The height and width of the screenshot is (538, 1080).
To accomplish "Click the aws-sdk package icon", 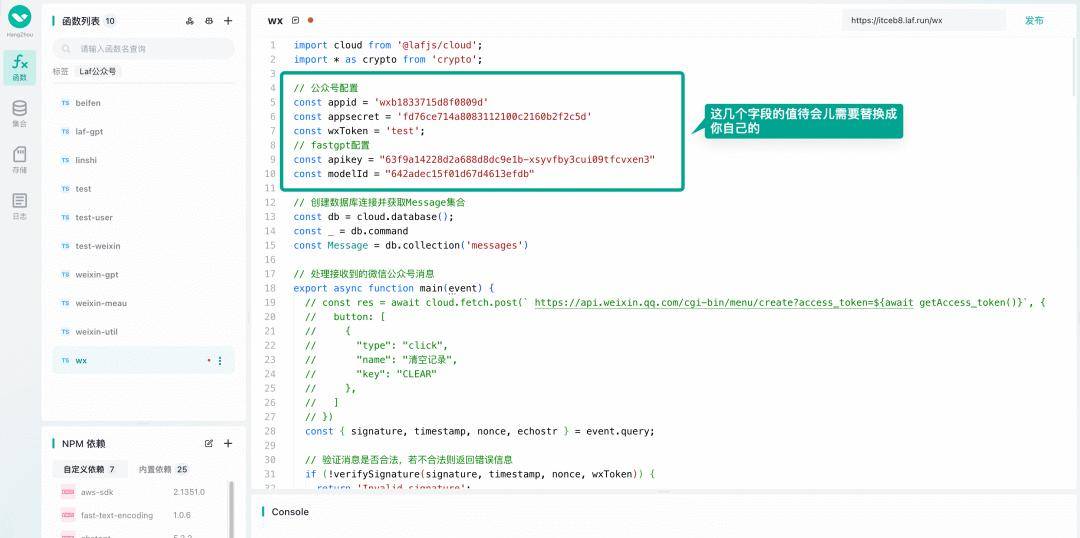I will [68, 492].
